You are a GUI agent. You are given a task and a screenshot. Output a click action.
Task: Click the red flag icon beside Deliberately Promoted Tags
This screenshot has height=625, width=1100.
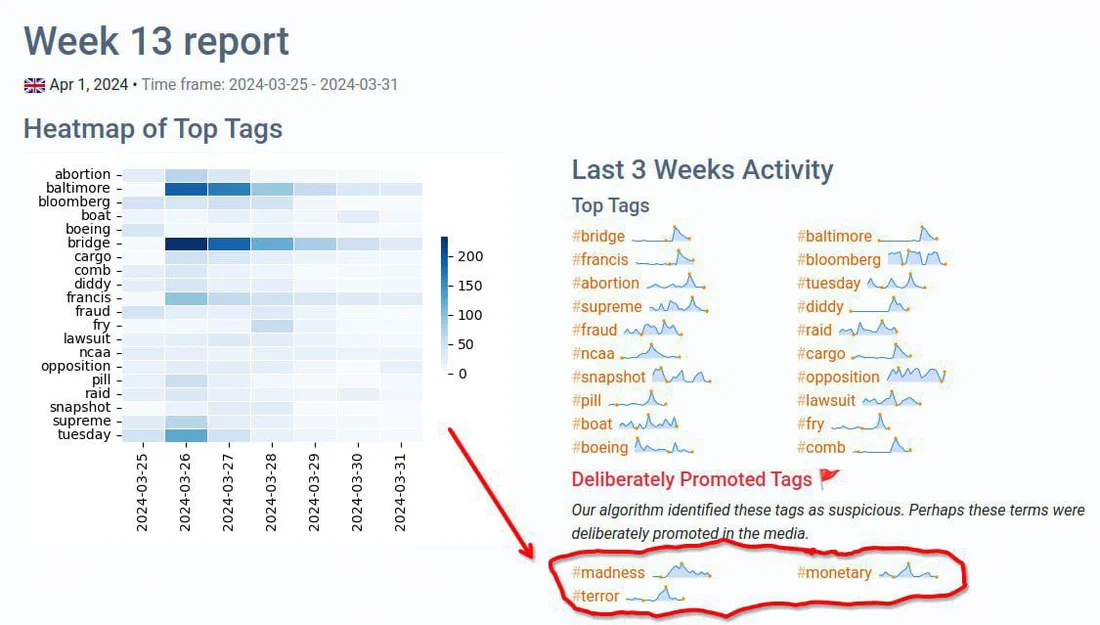(829, 478)
